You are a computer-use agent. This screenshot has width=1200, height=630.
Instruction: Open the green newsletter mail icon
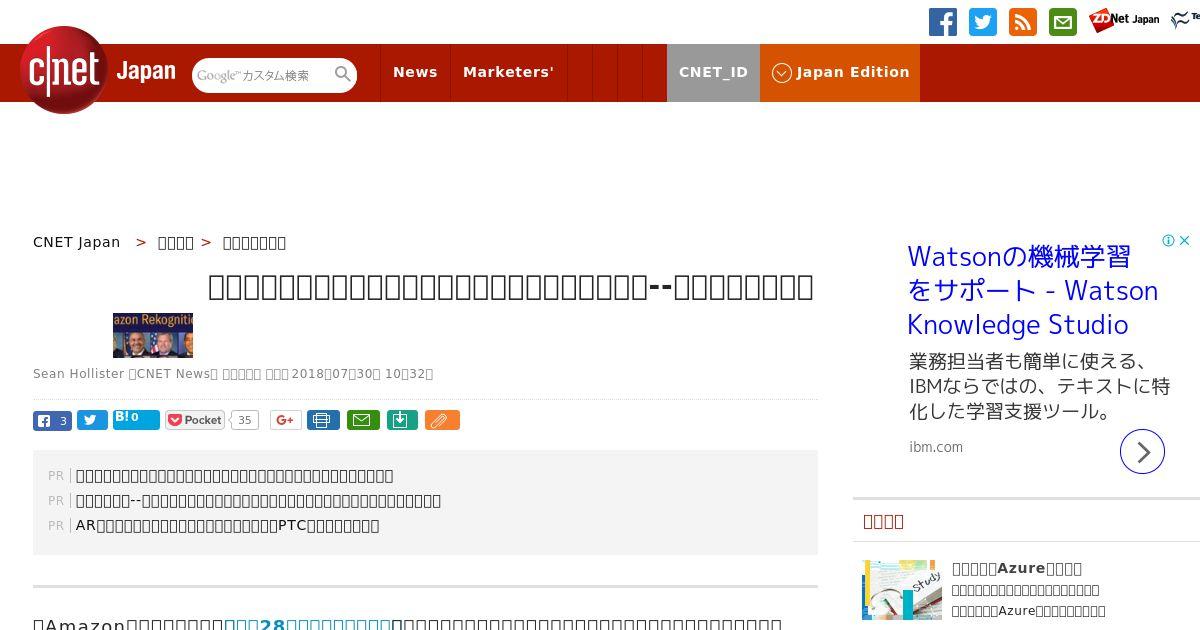coord(1063,22)
